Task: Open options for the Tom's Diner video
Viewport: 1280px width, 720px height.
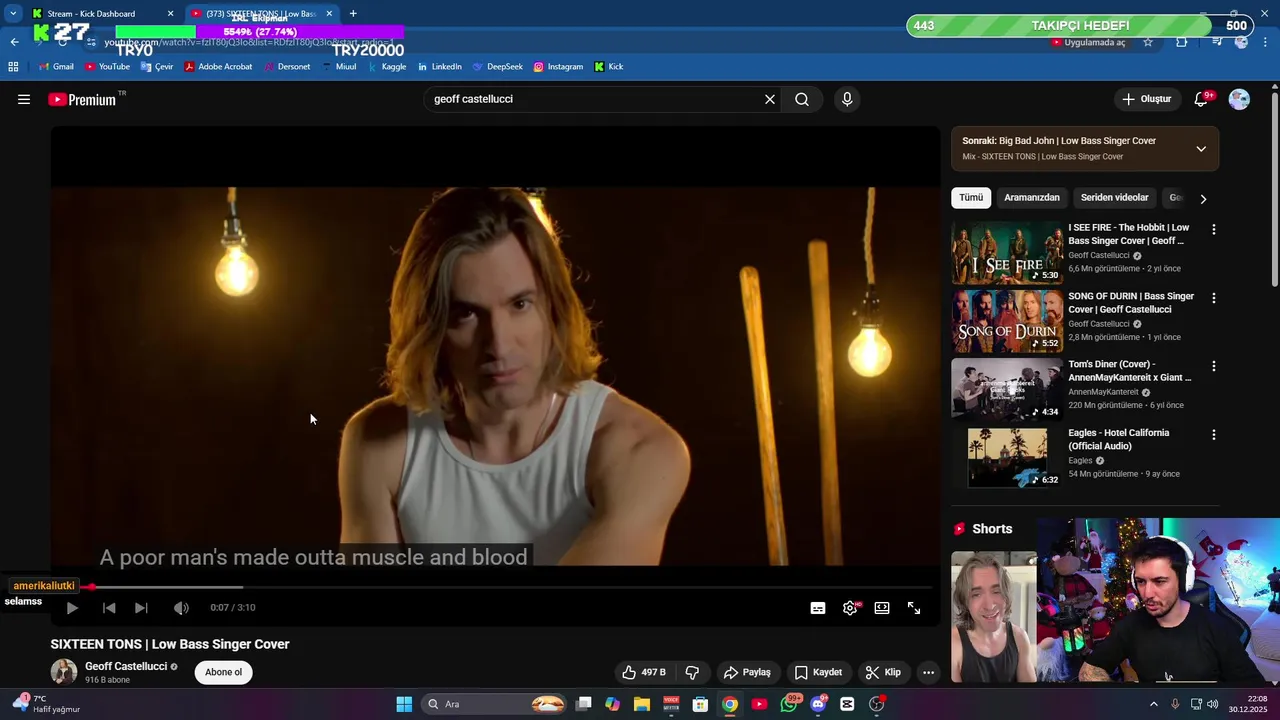Action: click(1214, 366)
